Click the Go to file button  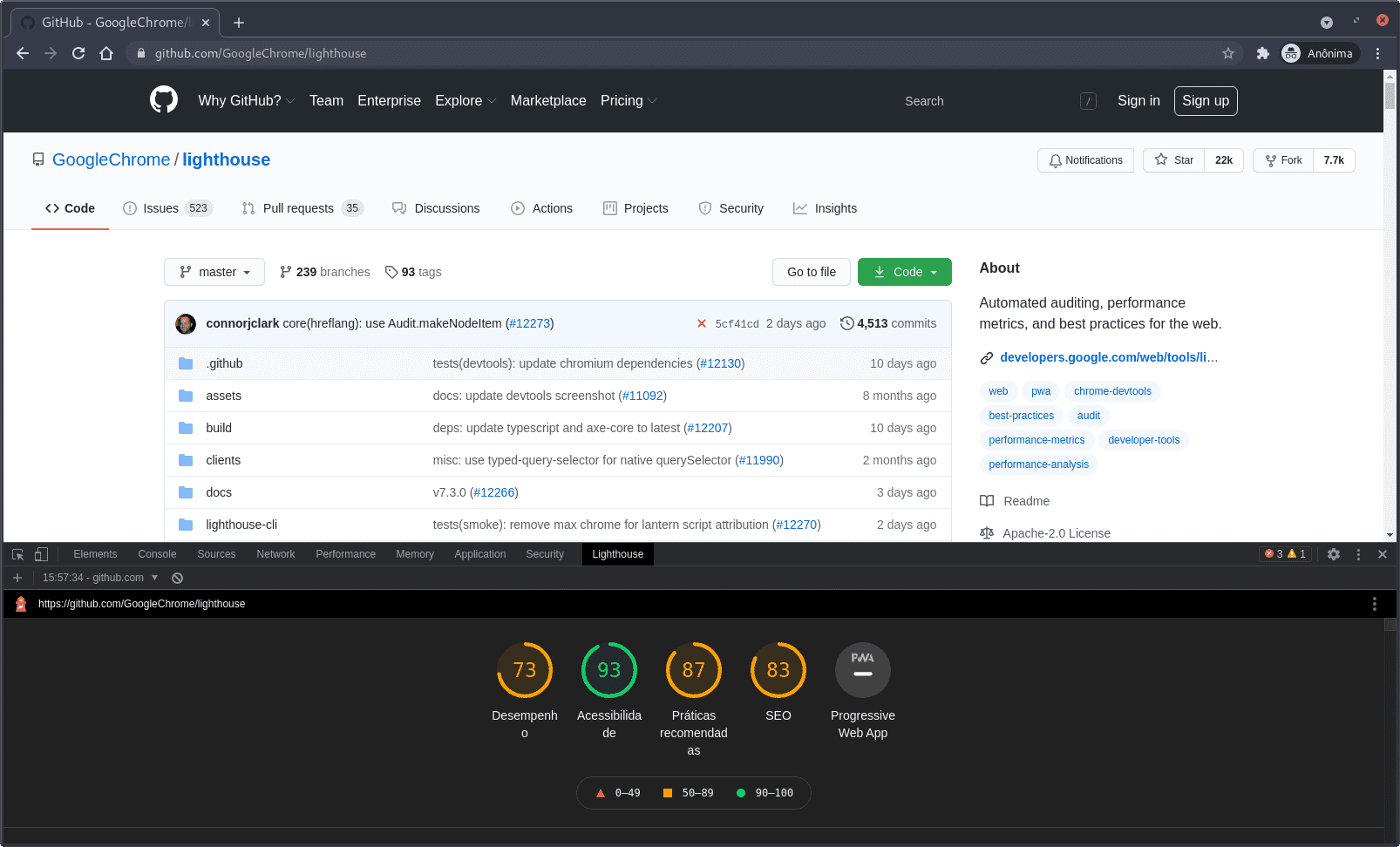coord(812,272)
